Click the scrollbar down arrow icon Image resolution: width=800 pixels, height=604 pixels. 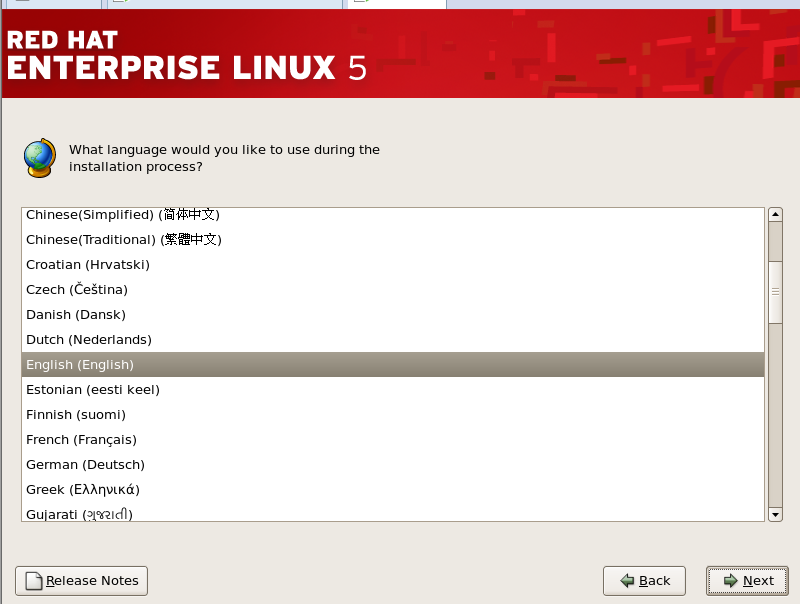[775, 514]
